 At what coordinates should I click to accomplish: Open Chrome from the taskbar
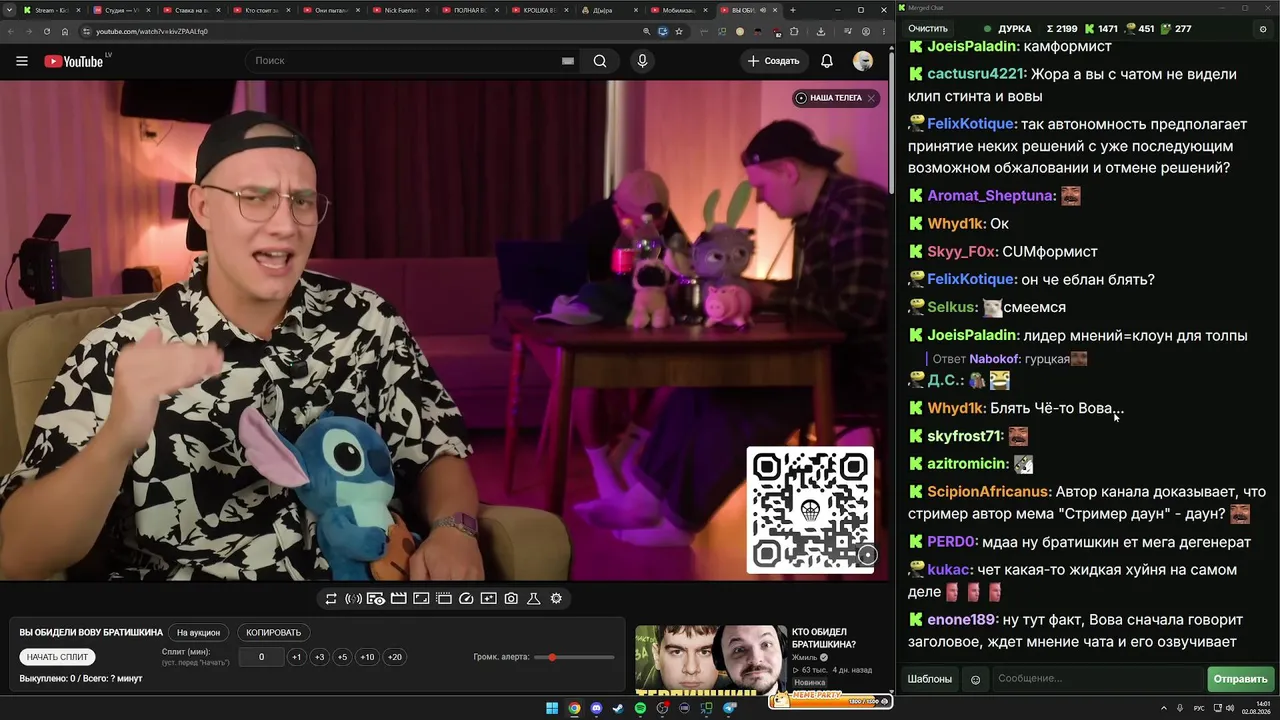[x=574, y=709]
